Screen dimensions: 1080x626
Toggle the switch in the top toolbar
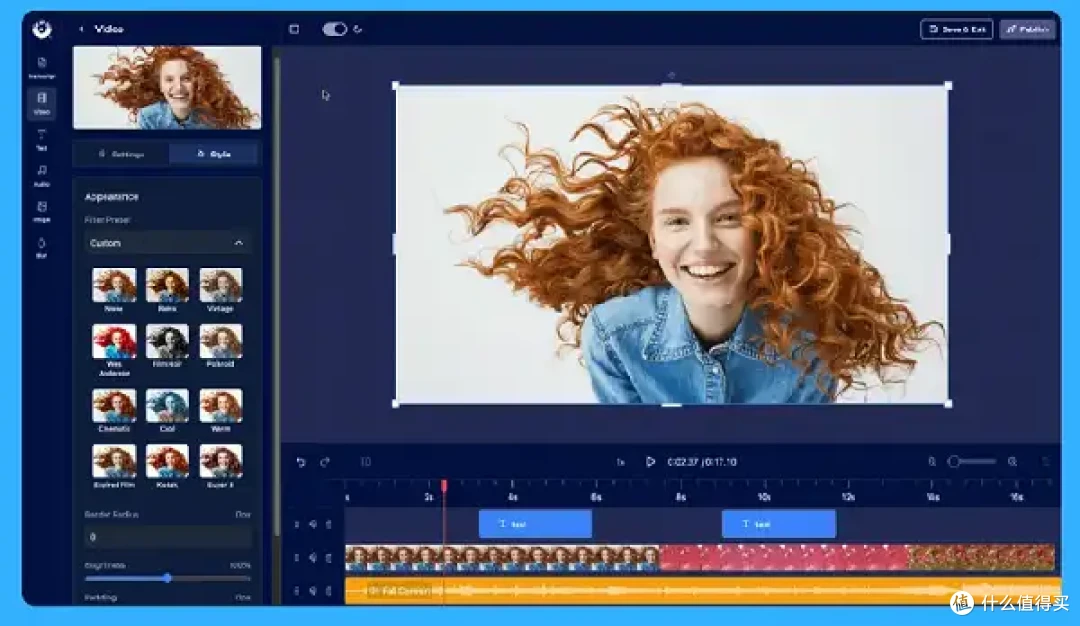(335, 29)
